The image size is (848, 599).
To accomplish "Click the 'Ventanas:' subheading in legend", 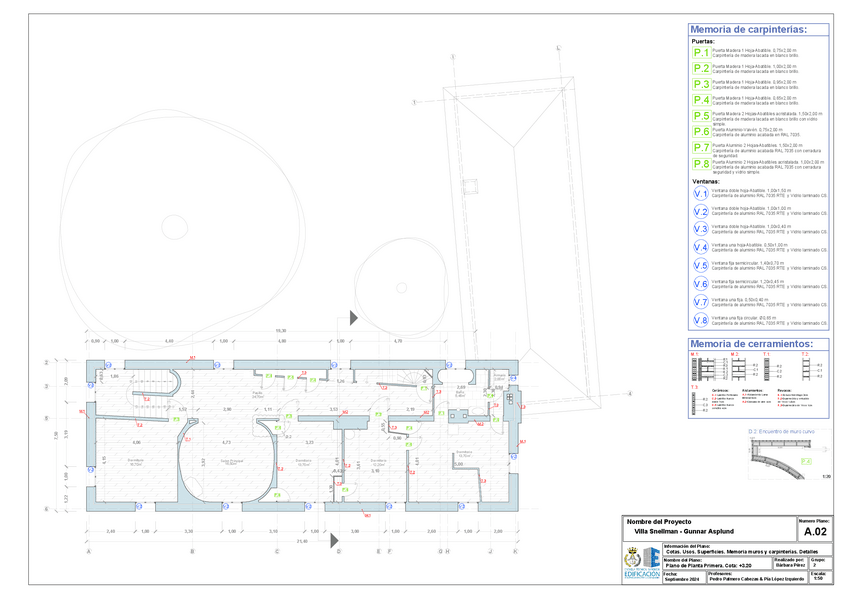I will coord(708,182).
